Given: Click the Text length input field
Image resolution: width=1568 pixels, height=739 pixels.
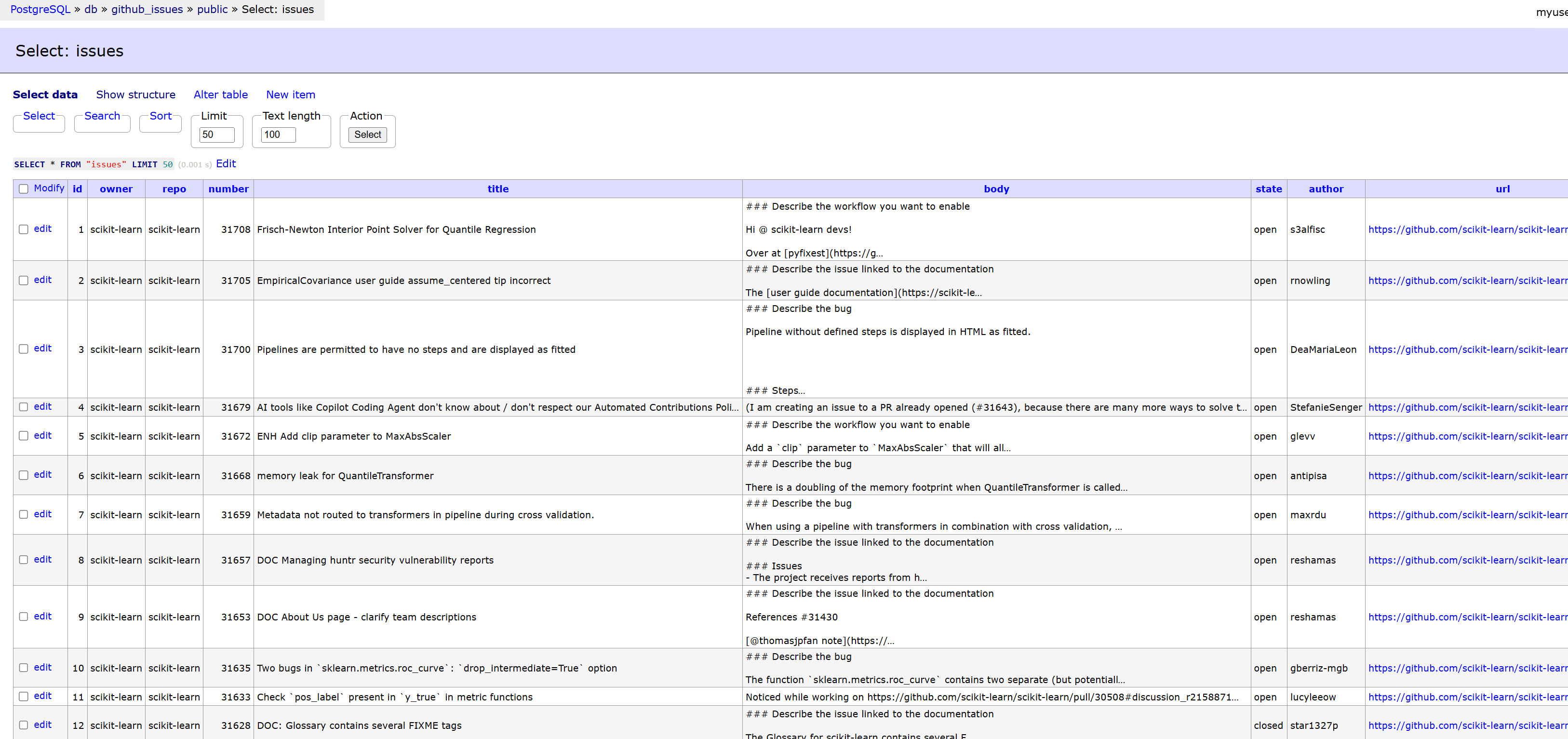Looking at the screenshot, I should [278, 134].
